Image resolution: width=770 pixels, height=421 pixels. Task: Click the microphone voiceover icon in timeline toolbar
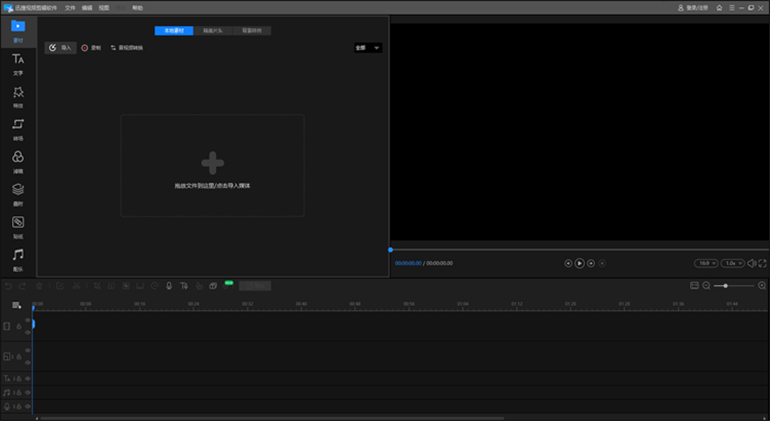(x=169, y=286)
